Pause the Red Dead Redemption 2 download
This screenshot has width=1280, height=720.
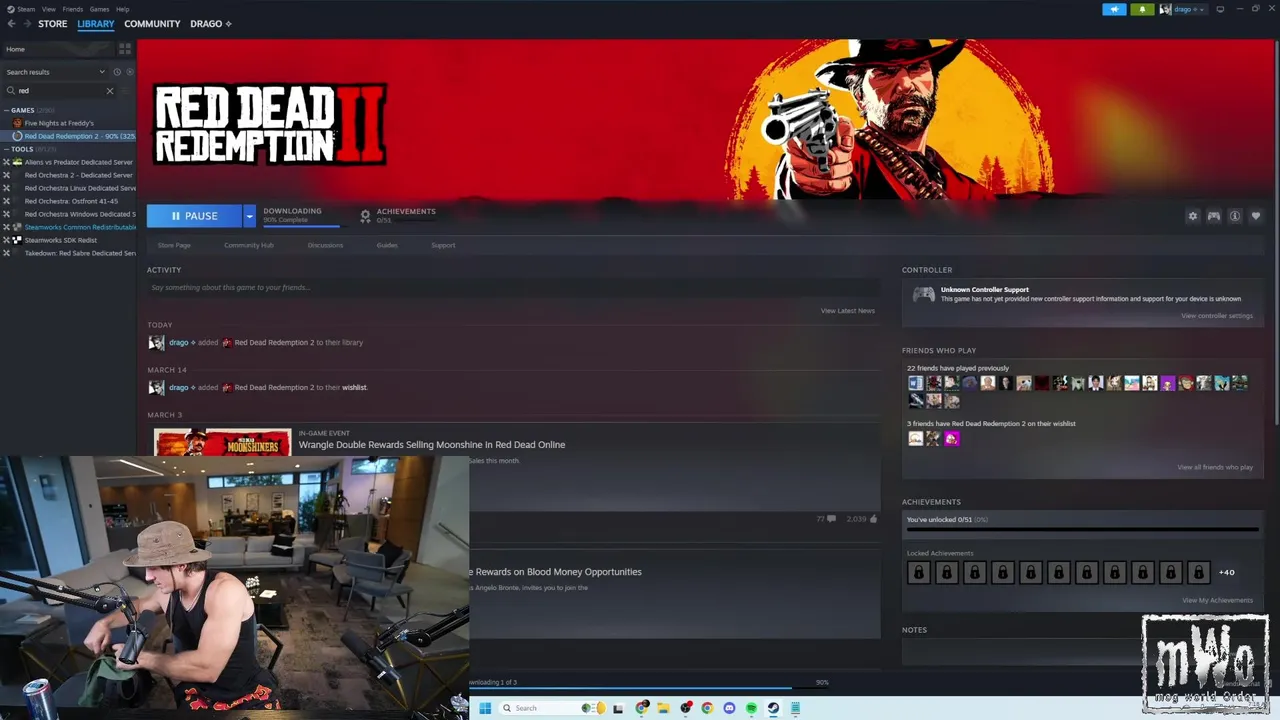[x=194, y=216]
